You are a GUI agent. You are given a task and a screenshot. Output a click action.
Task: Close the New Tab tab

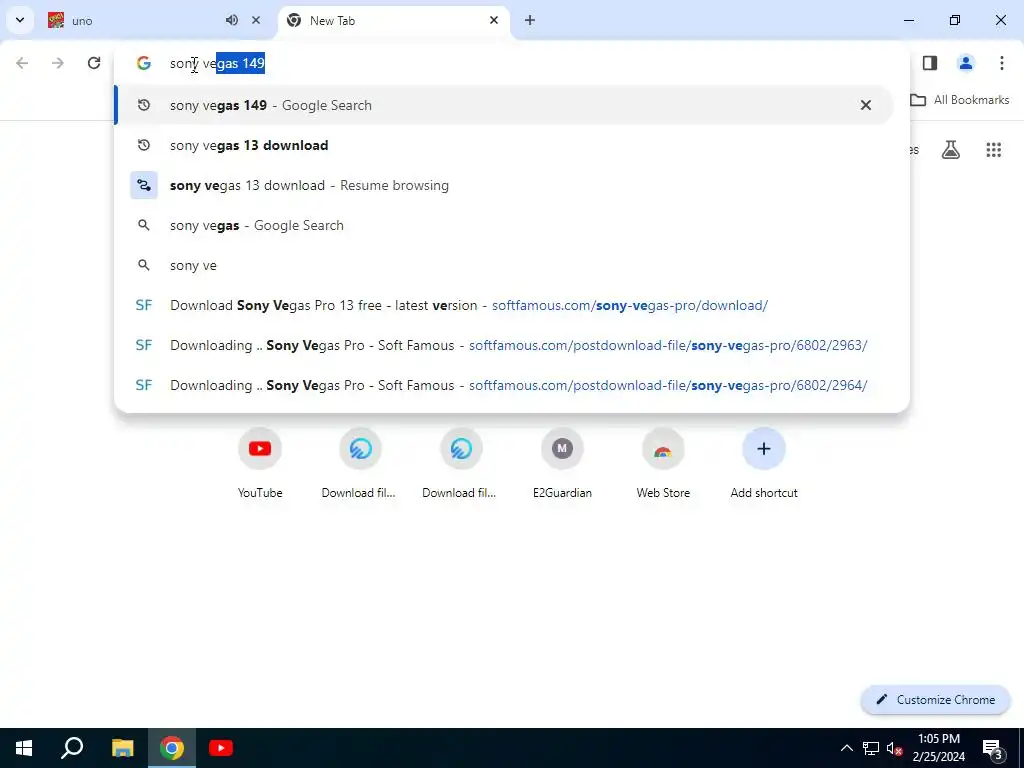494,20
